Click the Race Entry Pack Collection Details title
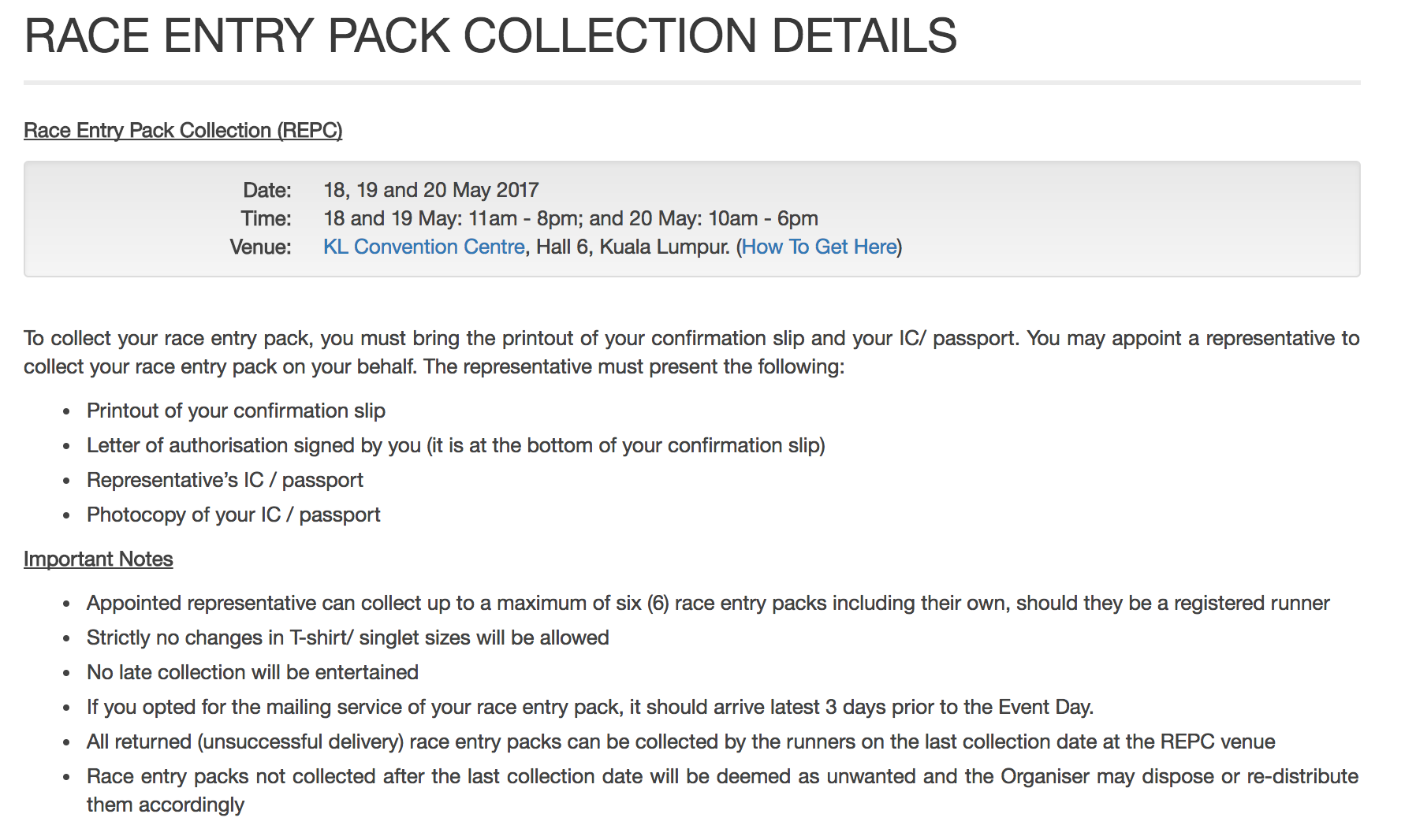Screen dimensions: 1416x840 490,36
